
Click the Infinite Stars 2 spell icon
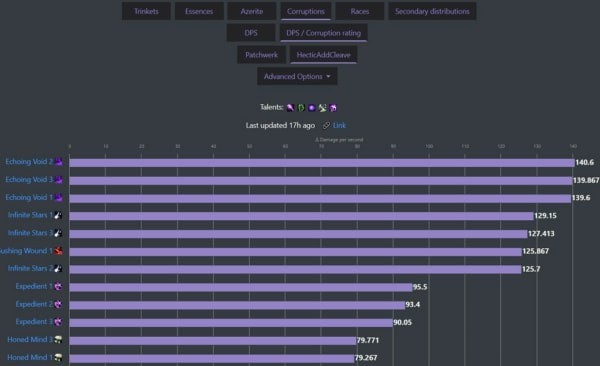coord(58,268)
